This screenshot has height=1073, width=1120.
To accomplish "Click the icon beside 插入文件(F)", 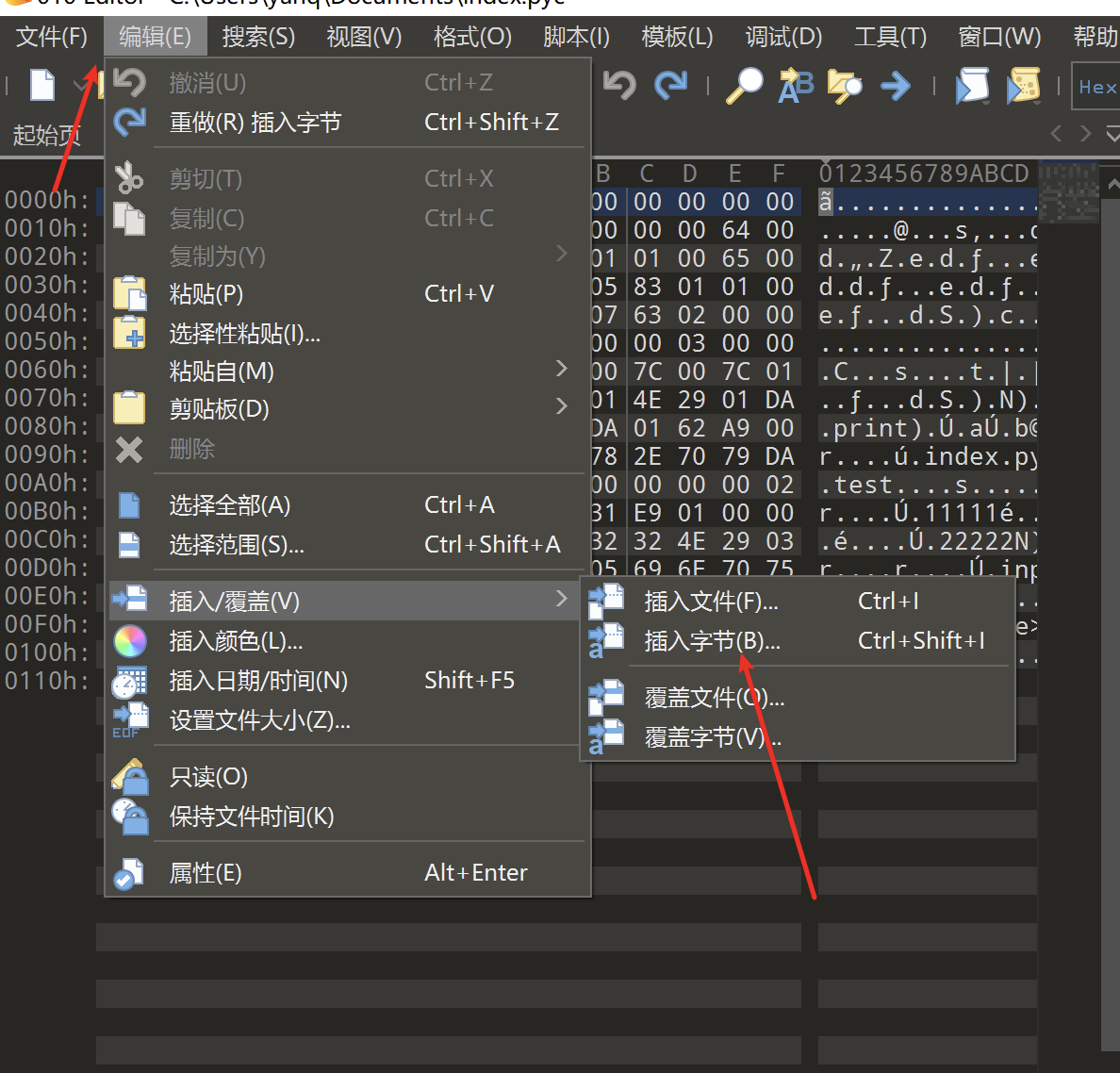I will (605, 601).
